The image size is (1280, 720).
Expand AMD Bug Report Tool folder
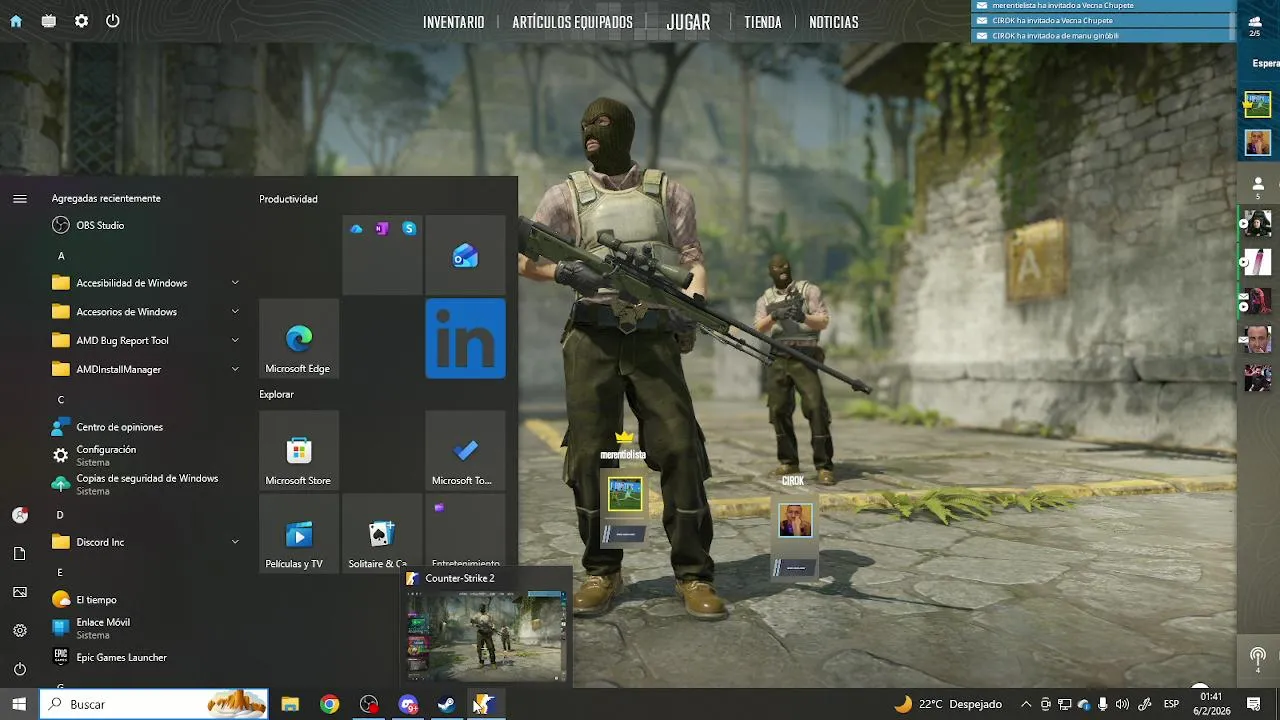pos(146,341)
